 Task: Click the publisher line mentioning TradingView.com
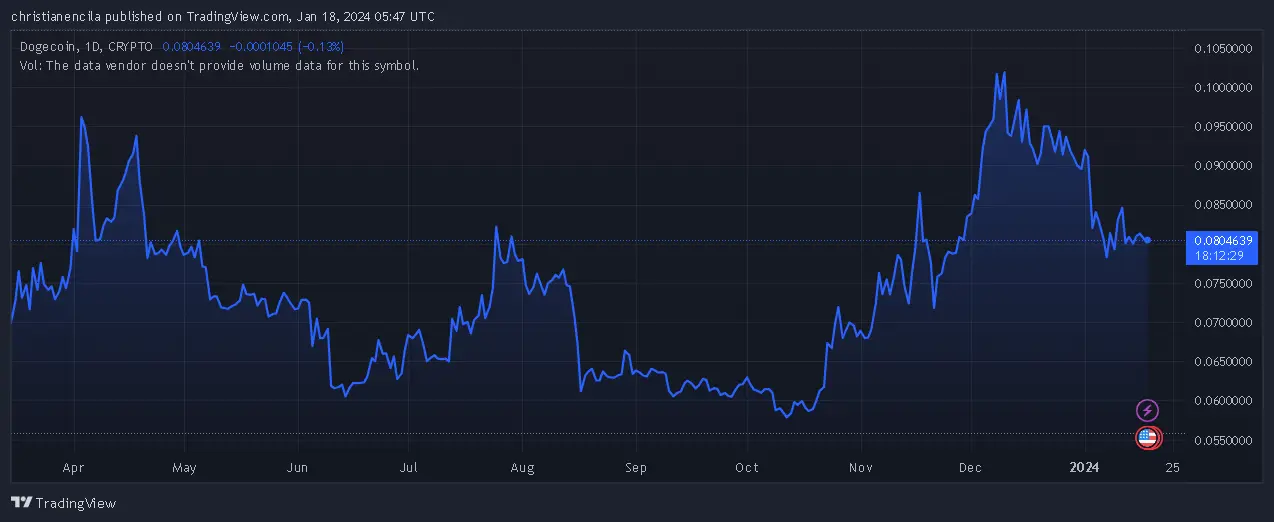tap(224, 16)
